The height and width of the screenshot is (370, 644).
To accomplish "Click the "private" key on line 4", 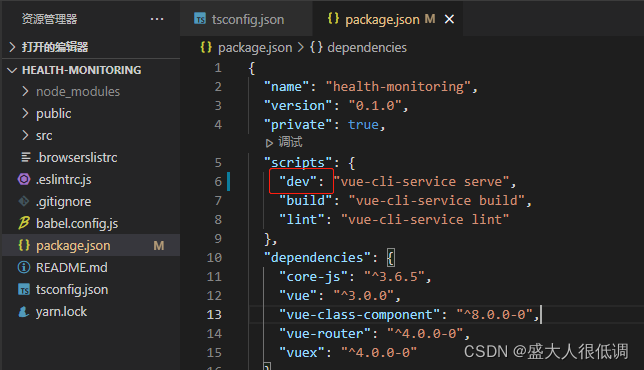I will pyautogui.click(x=298, y=124).
